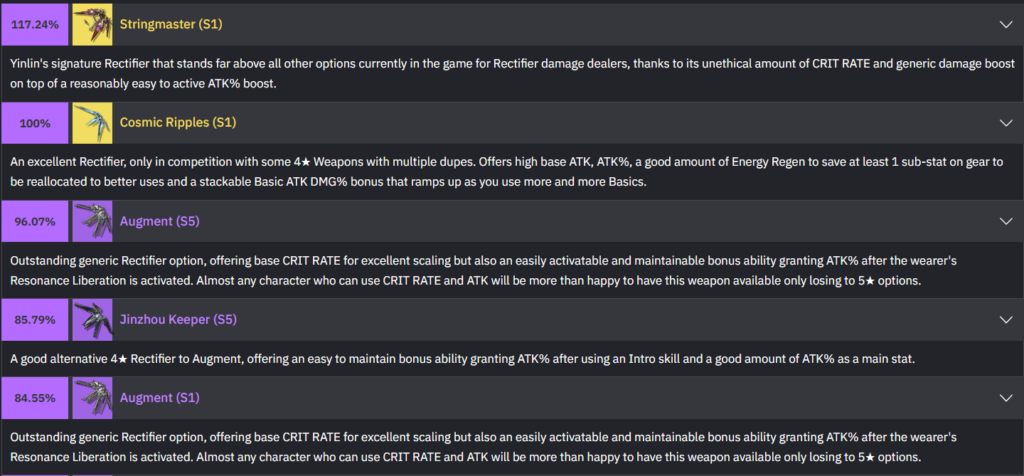Expand the Cosmic Ripples (S1) chevron
1024x476 pixels.
[1006, 122]
